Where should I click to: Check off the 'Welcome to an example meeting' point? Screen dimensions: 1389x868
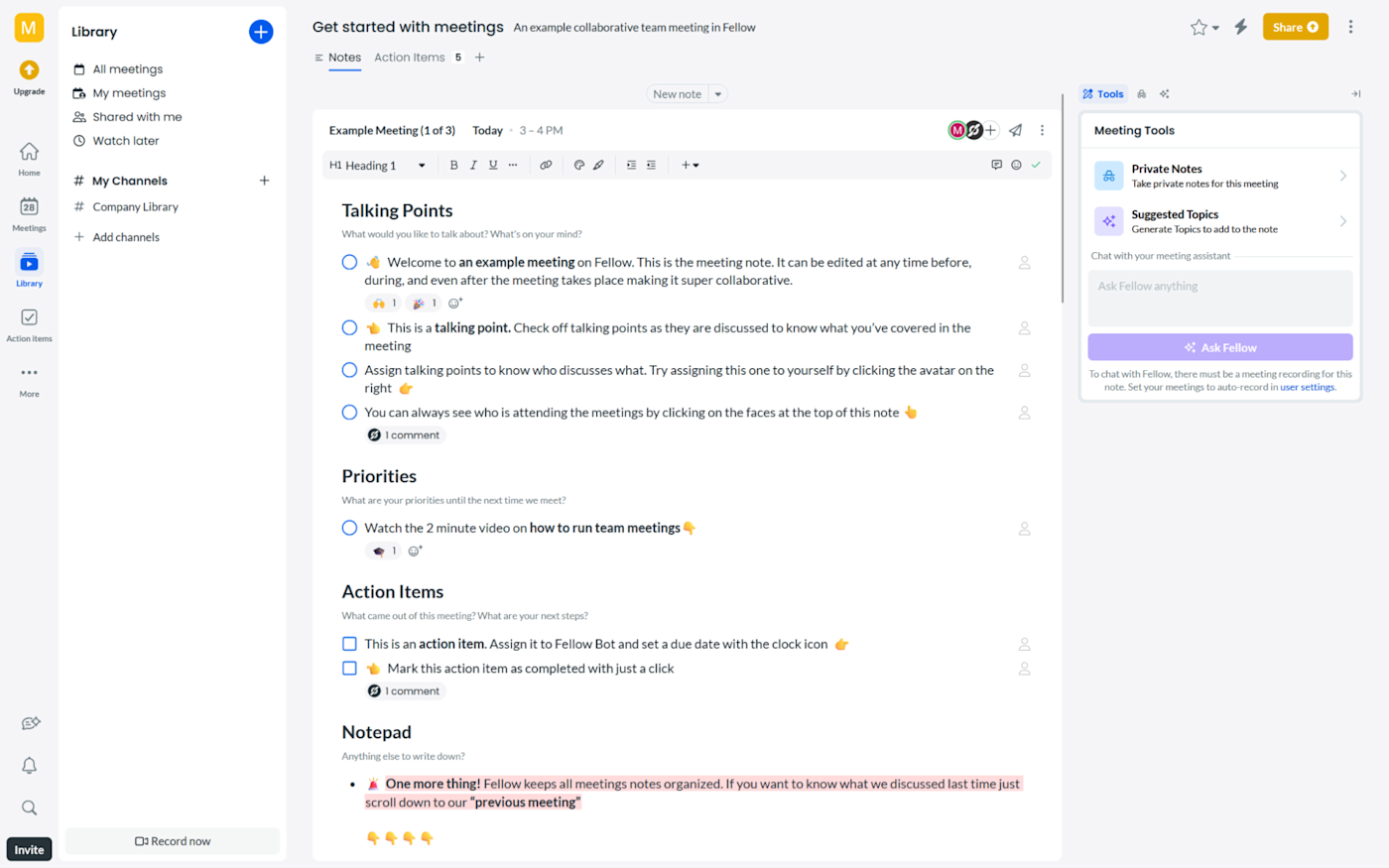349,263
